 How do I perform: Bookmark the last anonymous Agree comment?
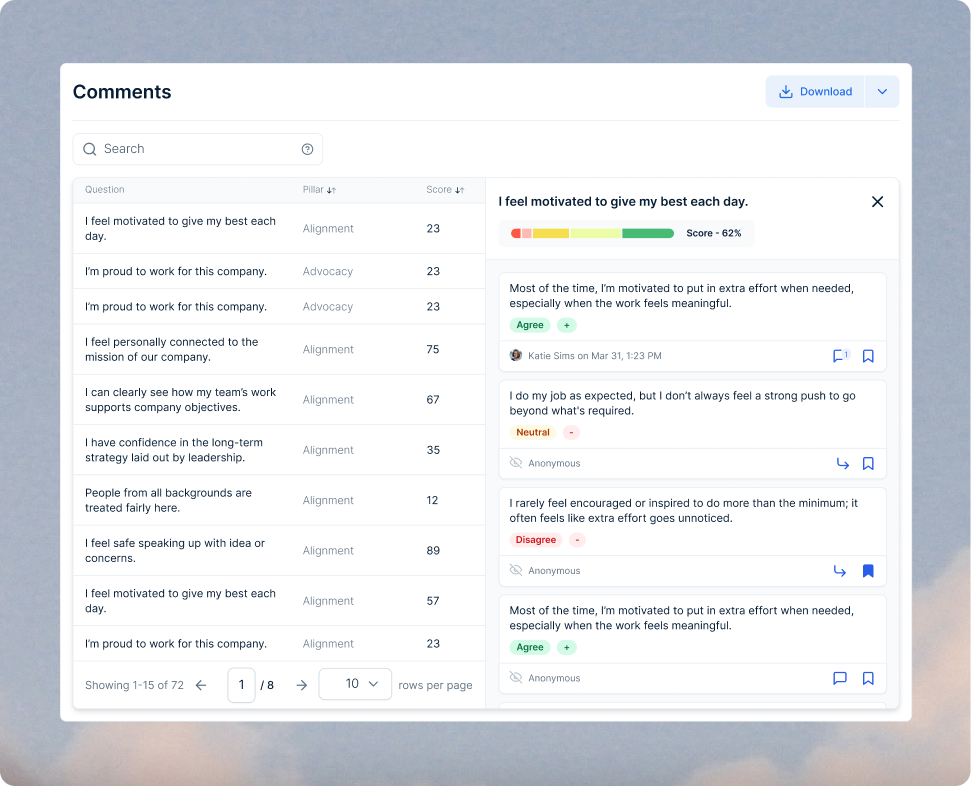[x=868, y=678]
